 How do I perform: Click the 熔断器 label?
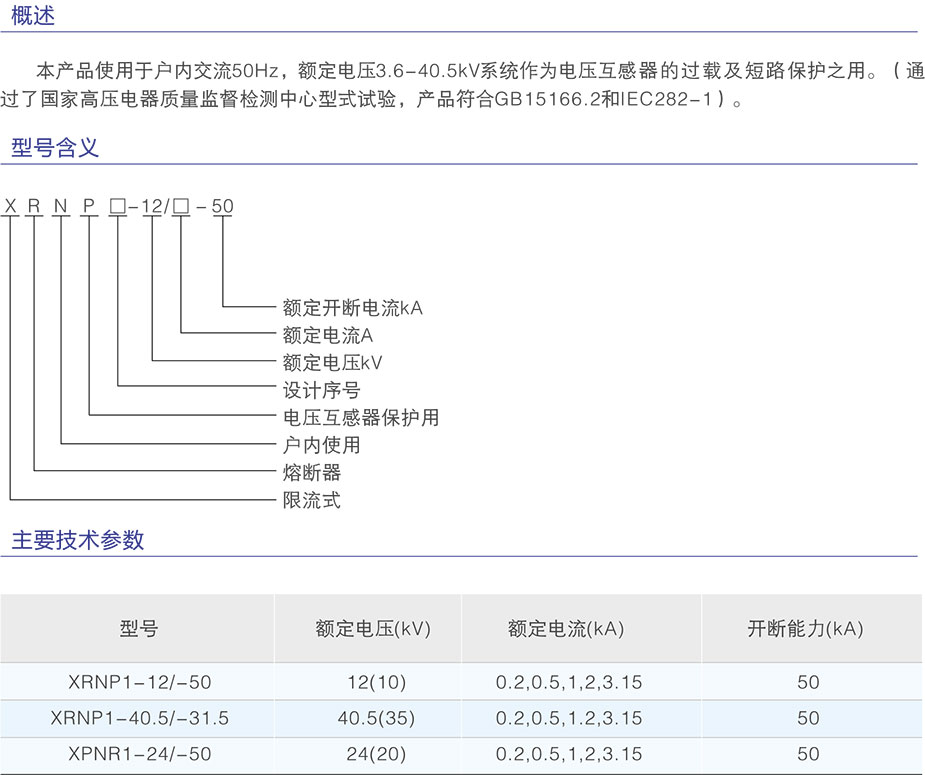(312, 472)
